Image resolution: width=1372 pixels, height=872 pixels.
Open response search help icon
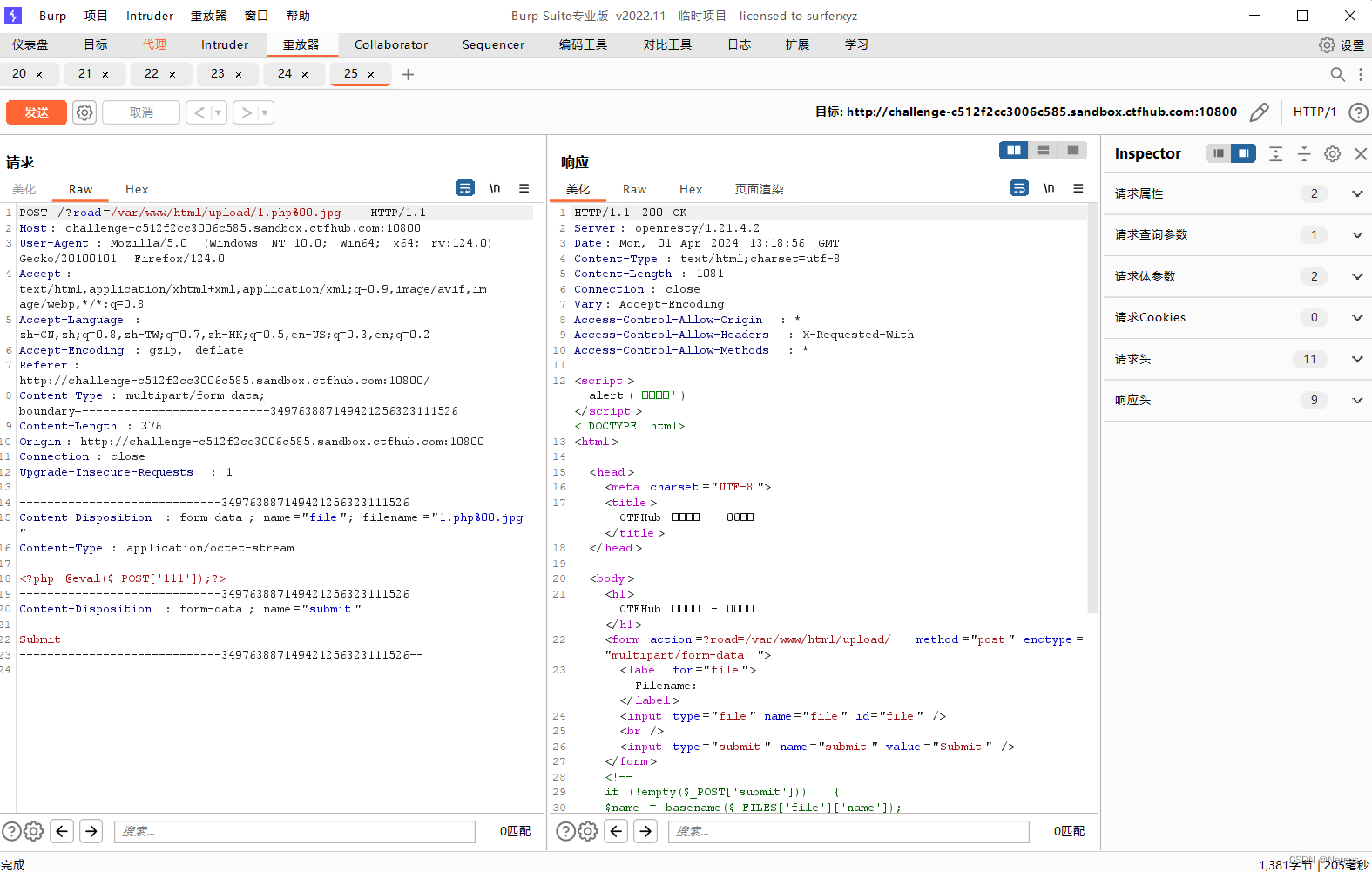pos(565,831)
